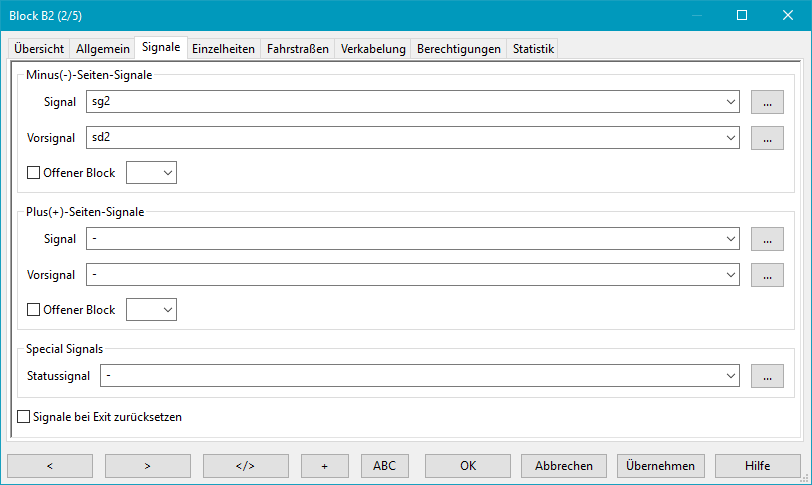Open browse '...' for Plus-side Signal
This screenshot has height=485, width=812.
pyautogui.click(x=767, y=239)
